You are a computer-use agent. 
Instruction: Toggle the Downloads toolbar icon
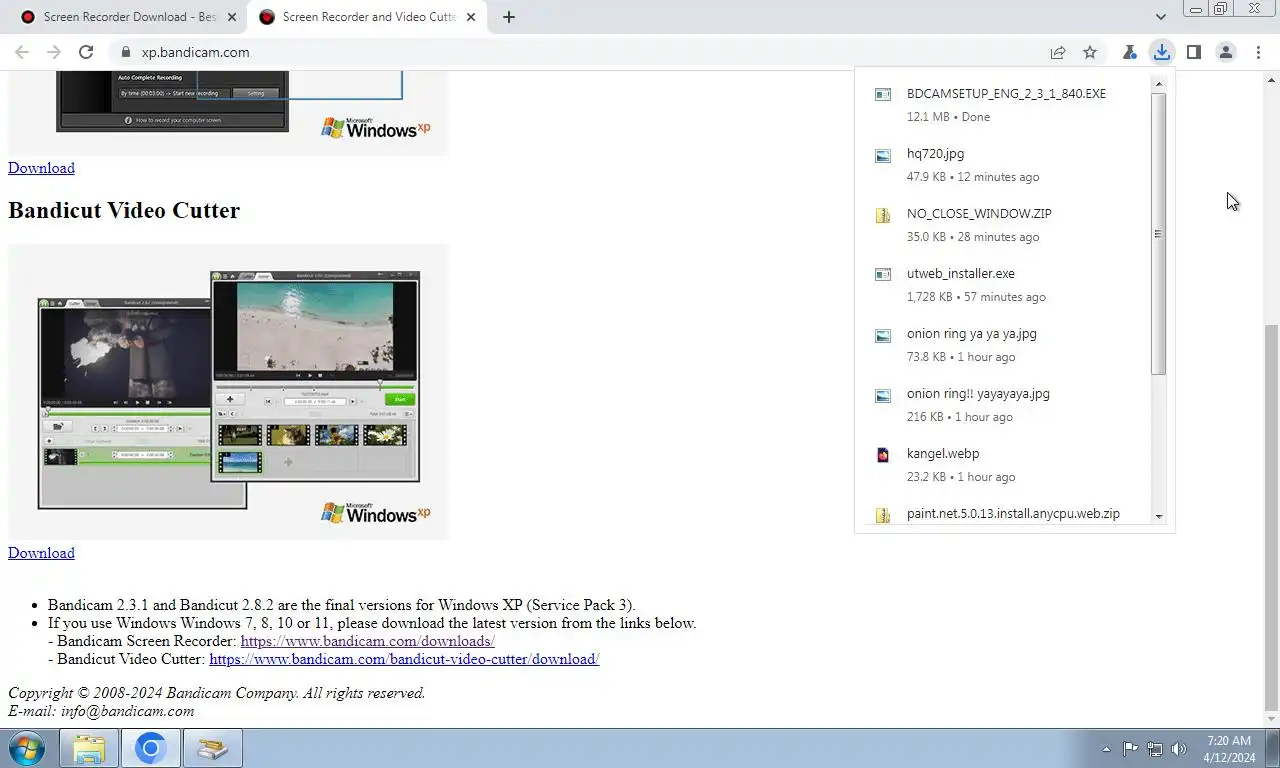click(1162, 52)
